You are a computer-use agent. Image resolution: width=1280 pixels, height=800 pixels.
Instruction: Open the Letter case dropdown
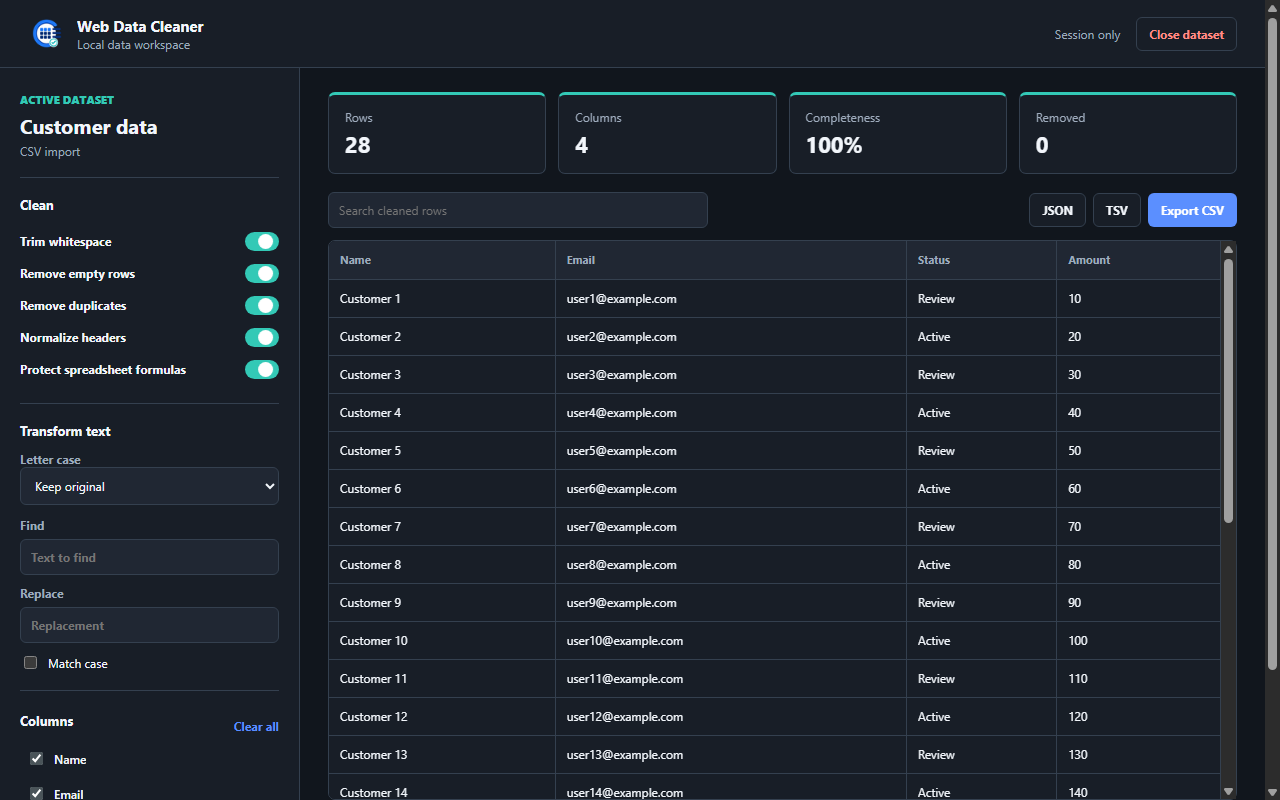click(x=149, y=487)
